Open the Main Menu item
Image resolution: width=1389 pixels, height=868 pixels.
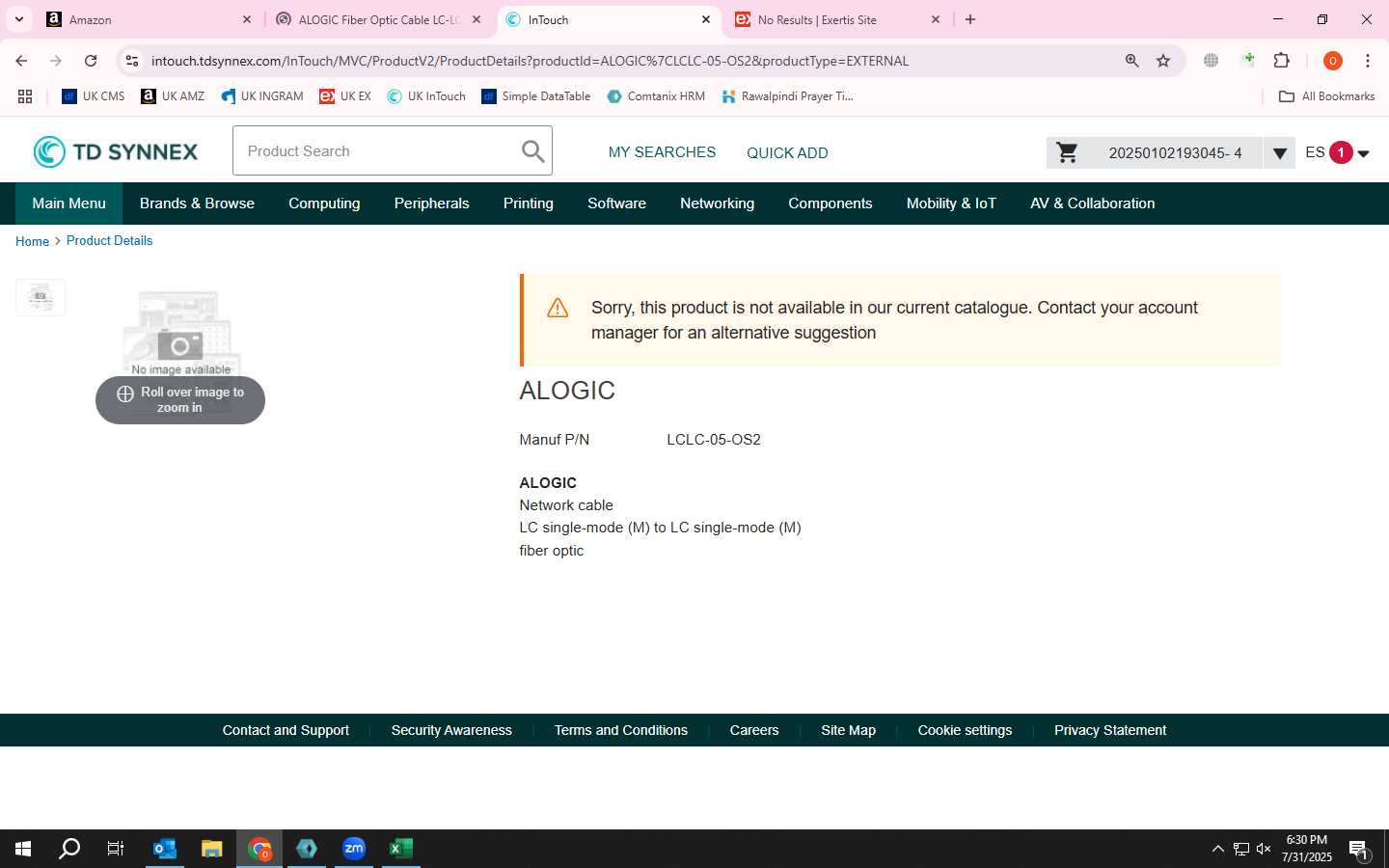[68, 203]
